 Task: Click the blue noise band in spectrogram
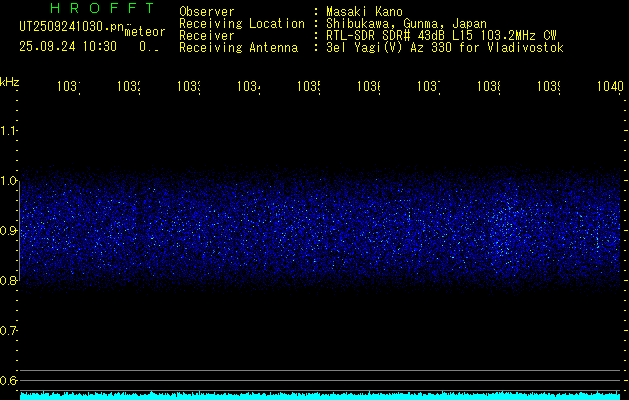(320, 230)
